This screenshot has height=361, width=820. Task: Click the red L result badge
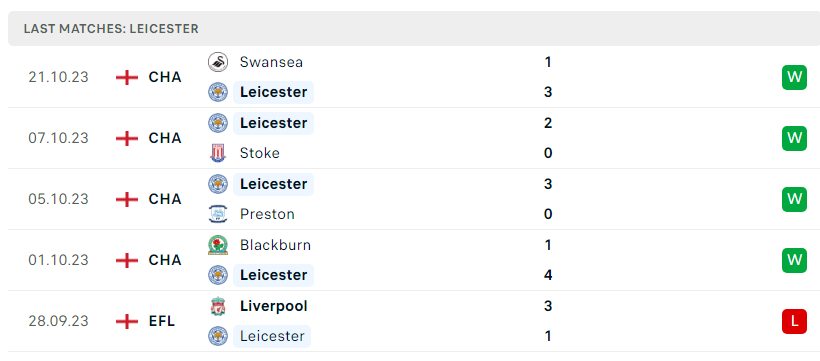pyautogui.click(x=794, y=321)
